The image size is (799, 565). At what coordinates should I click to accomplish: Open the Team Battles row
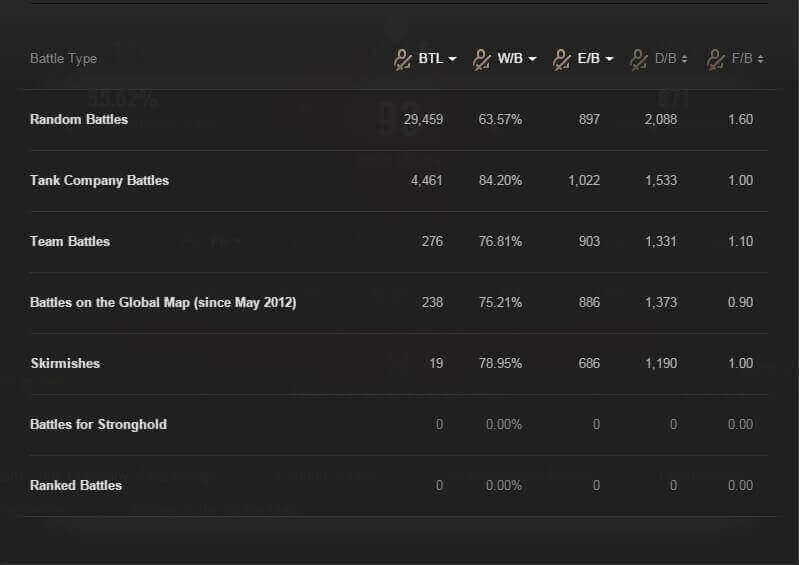point(399,241)
